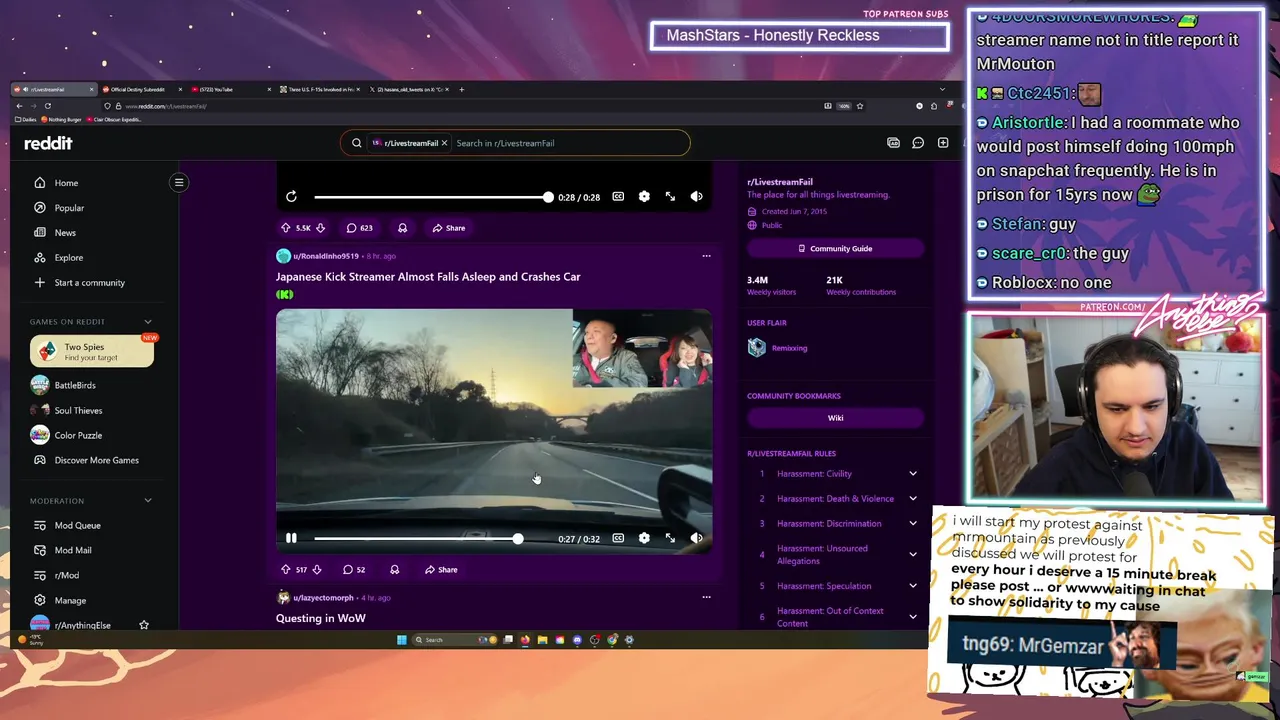Share the Japanese Kick Streamer post
The width and height of the screenshot is (1280, 720).
(440, 570)
